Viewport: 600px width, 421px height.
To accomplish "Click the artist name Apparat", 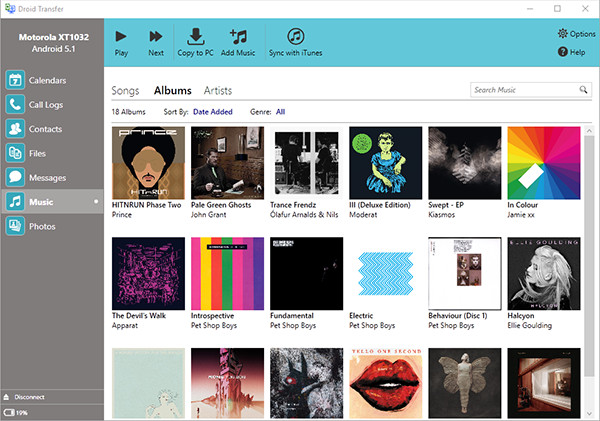I will click(x=125, y=326).
